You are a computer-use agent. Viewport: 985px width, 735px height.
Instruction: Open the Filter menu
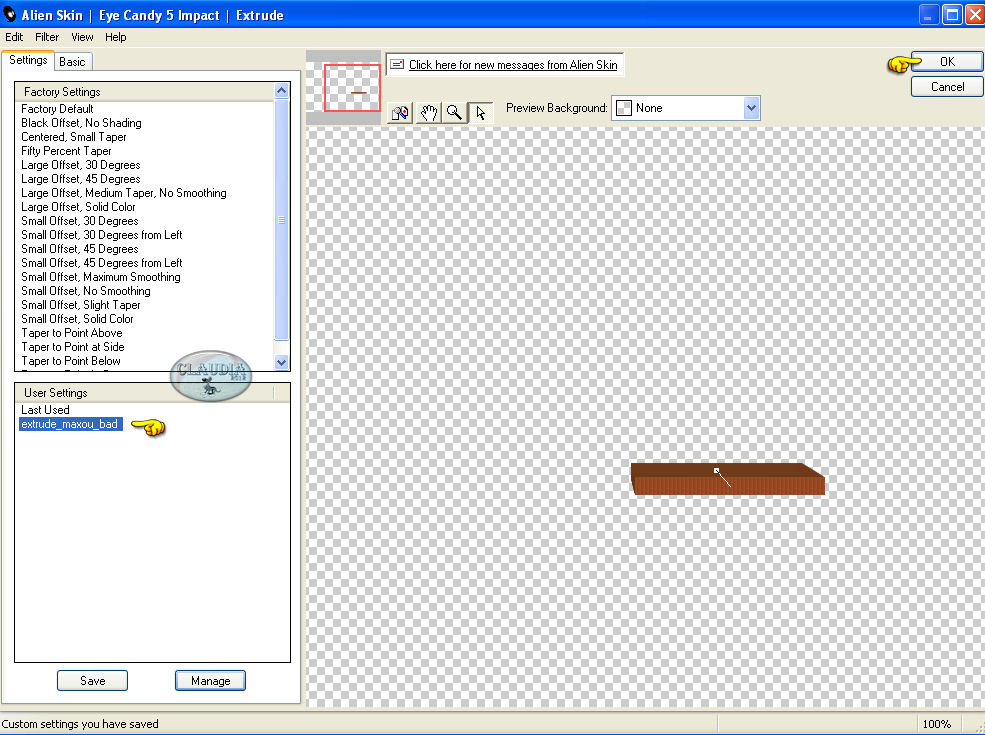pos(46,37)
